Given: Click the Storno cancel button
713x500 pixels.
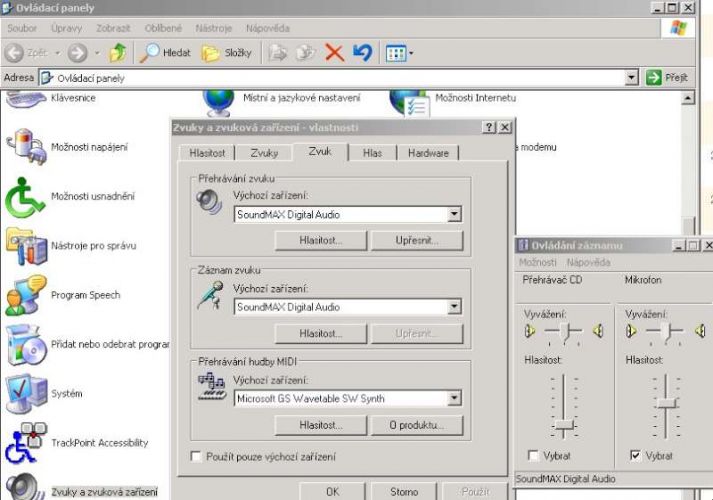Looking at the screenshot, I should coord(404,491).
